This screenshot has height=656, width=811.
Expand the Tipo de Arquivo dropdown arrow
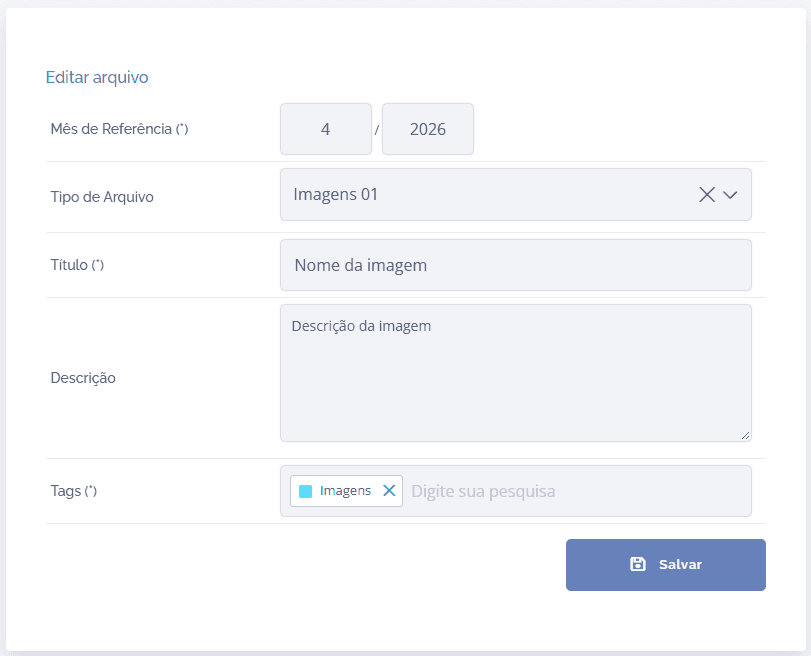730,195
